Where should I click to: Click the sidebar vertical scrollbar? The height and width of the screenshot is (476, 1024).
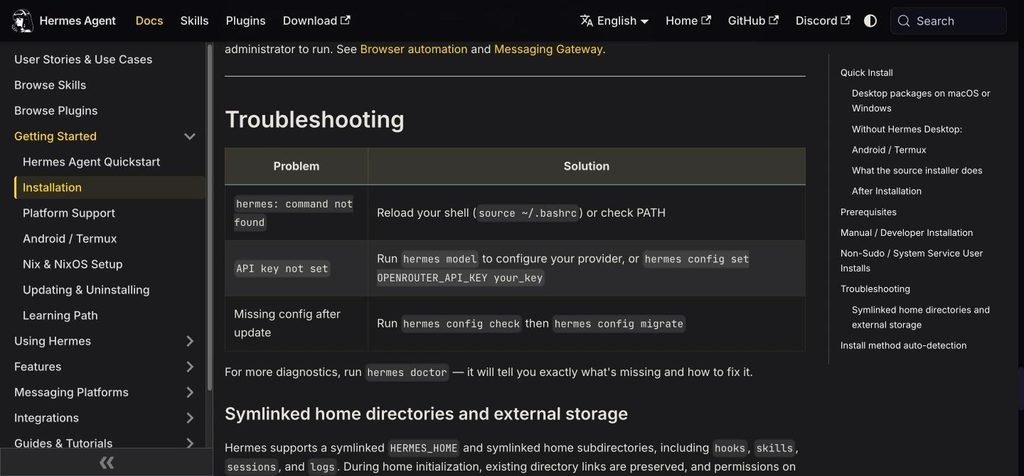click(209, 215)
